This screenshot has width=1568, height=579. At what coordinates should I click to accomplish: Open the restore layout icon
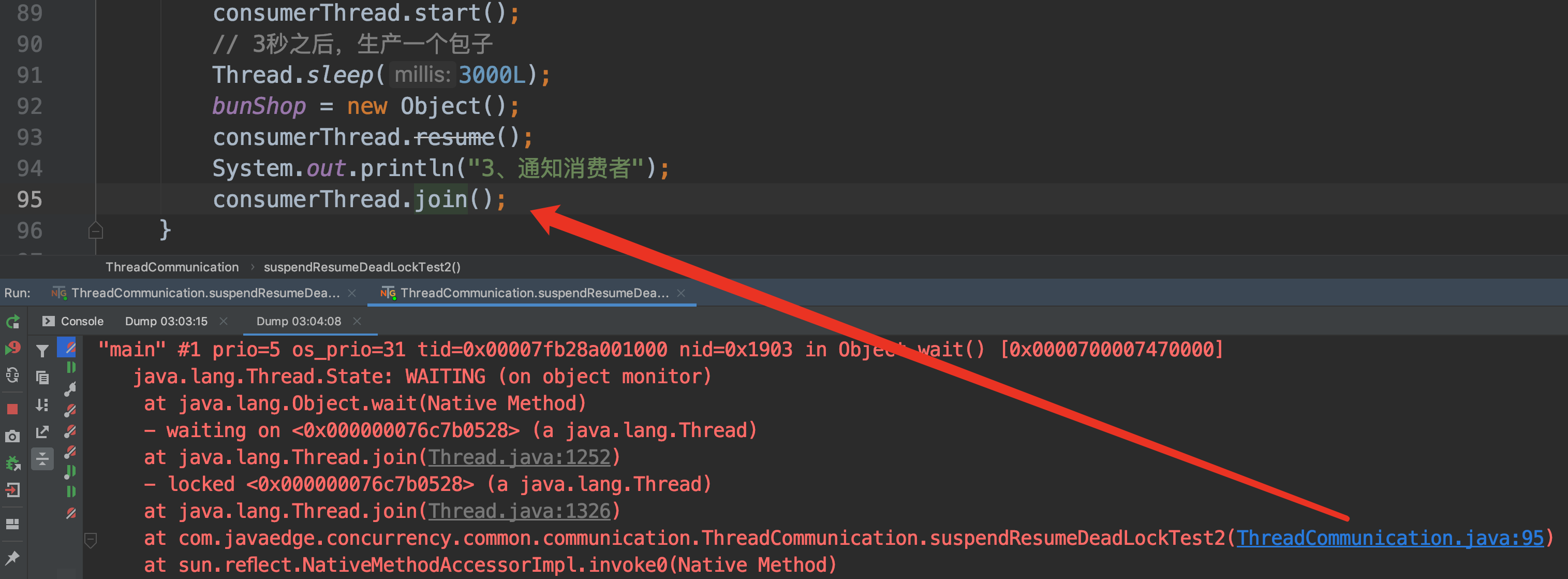[x=13, y=524]
